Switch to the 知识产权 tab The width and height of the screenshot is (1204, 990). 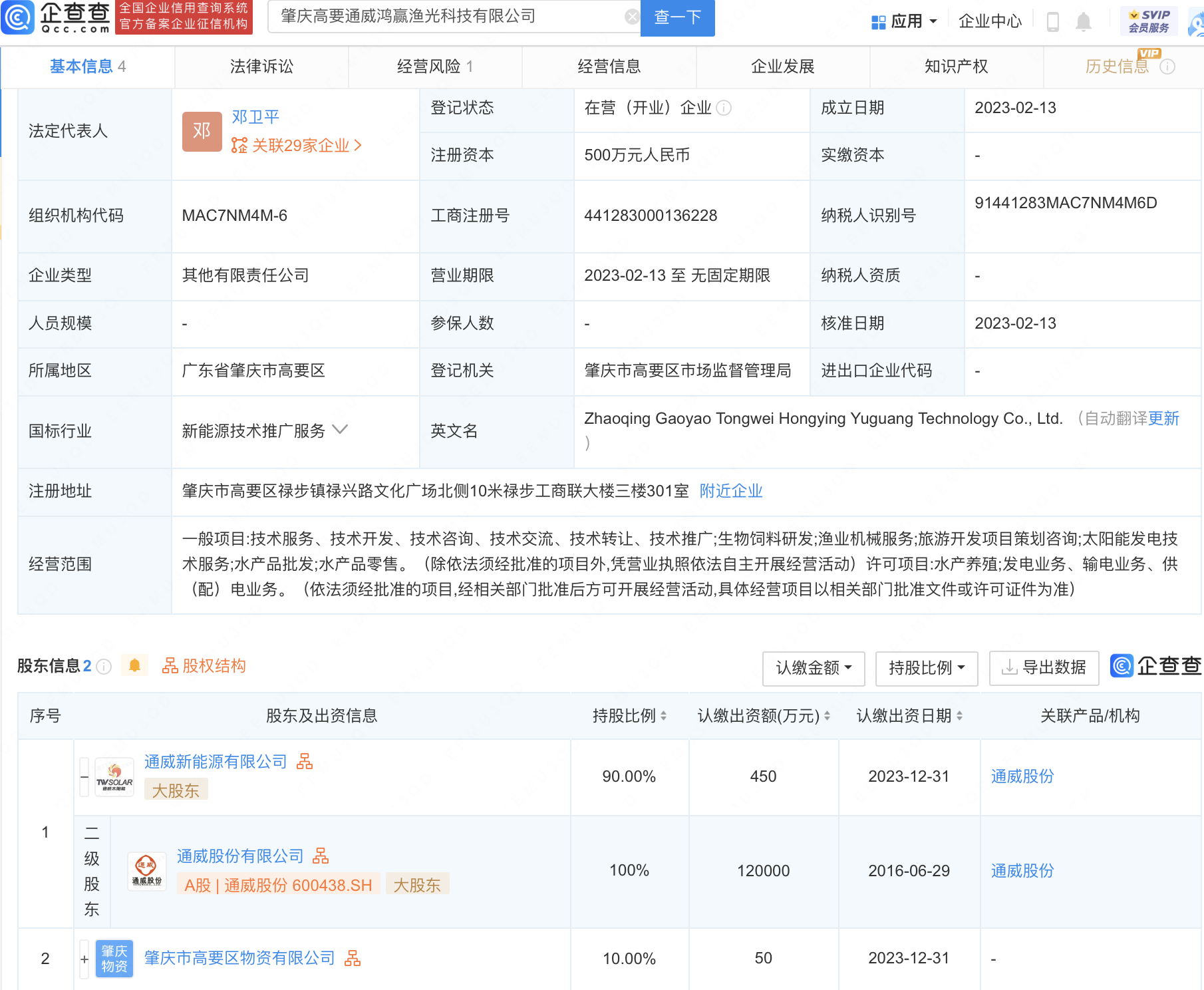pyautogui.click(x=956, y=67)
